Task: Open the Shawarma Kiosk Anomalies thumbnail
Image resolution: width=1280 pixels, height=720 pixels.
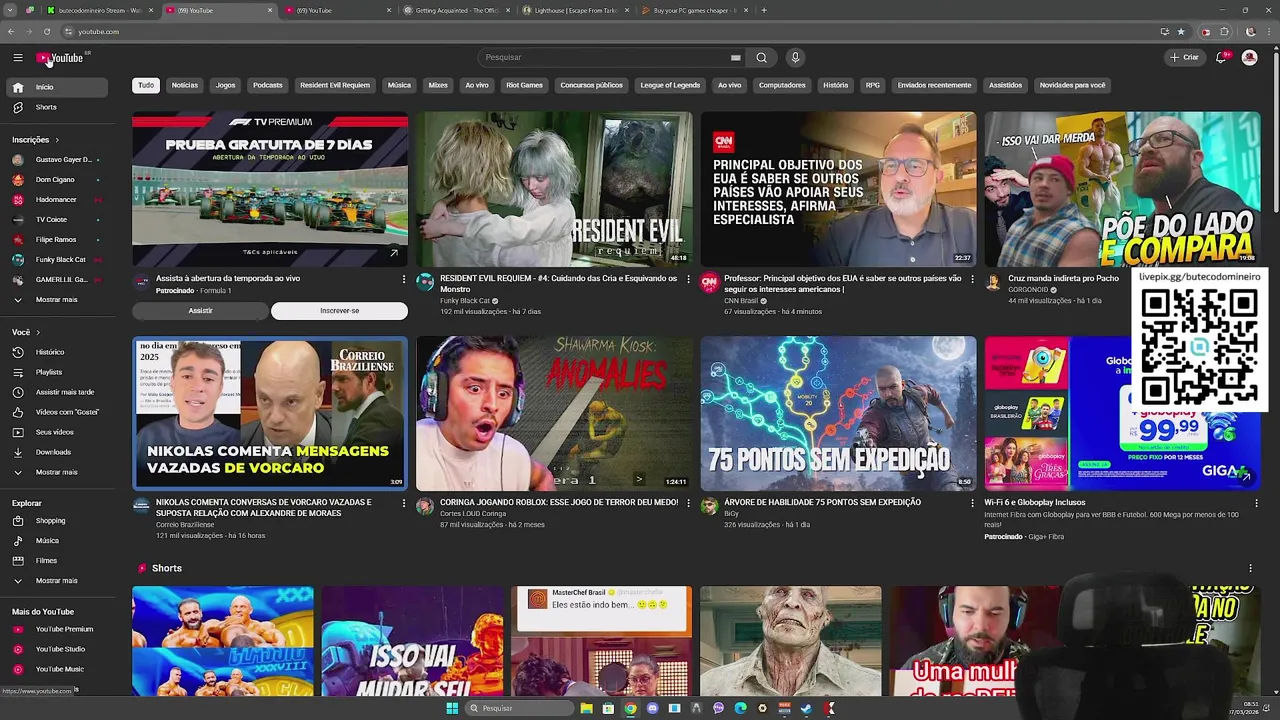Action: tap(554, 413)
